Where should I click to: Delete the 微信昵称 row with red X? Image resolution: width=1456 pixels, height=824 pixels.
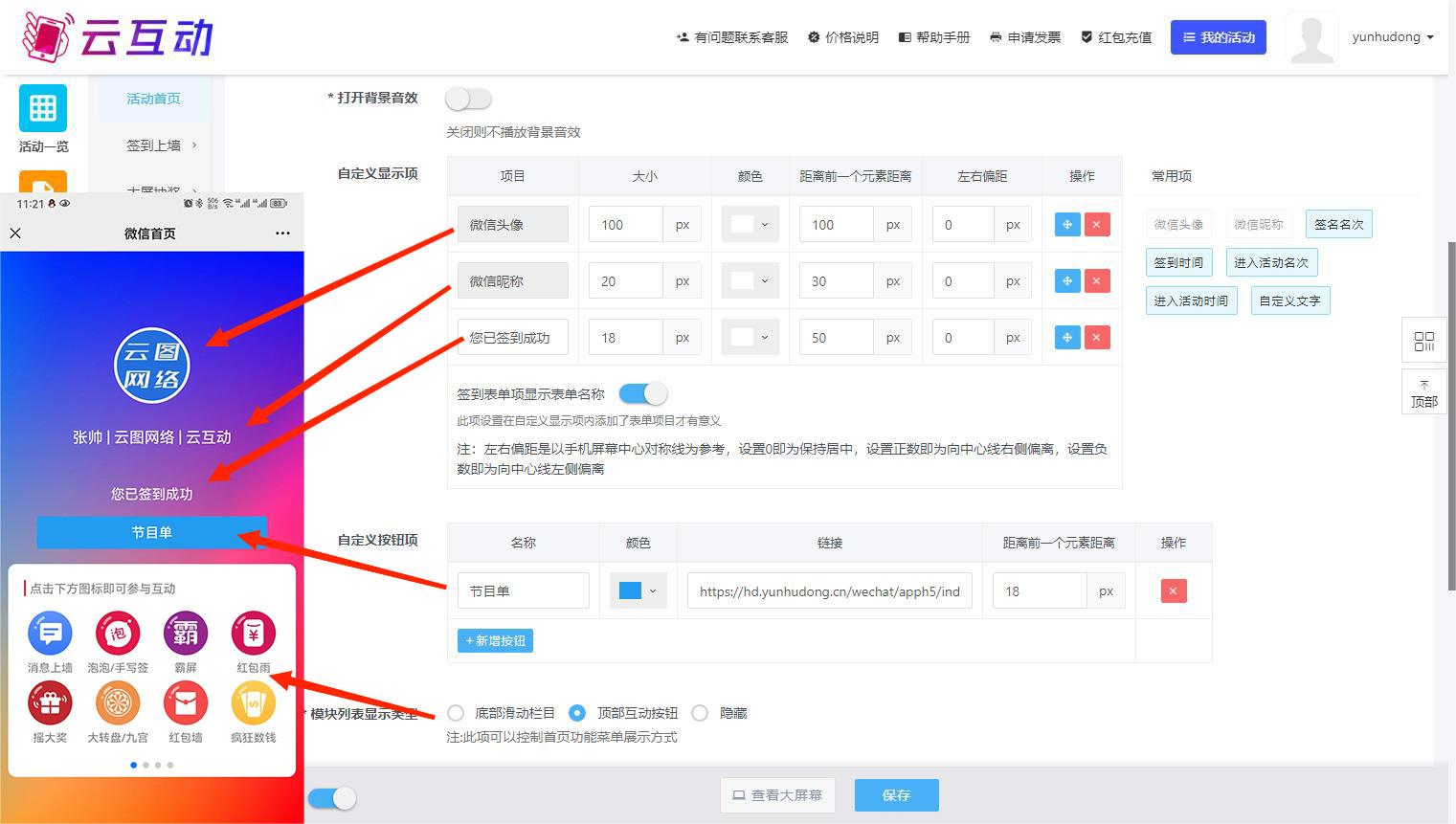coord(1096,281)
